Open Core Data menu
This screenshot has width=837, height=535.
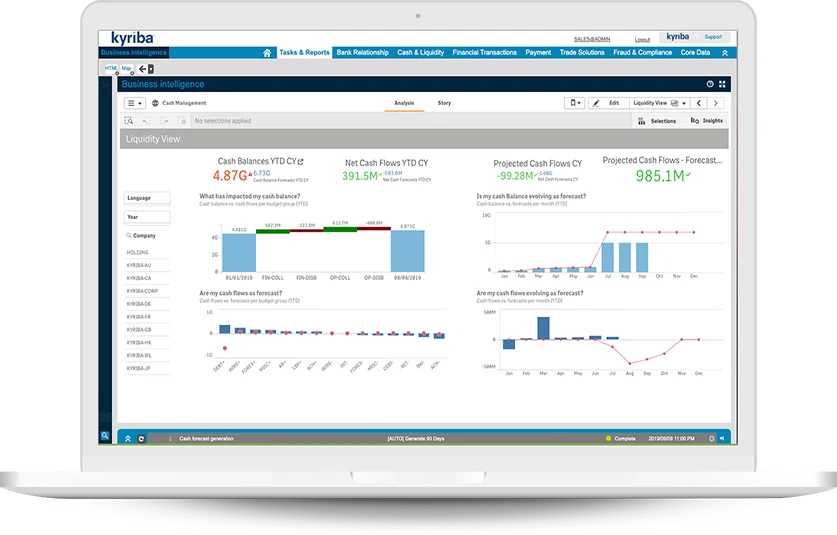pyautogui.click(x=696, y=52)
